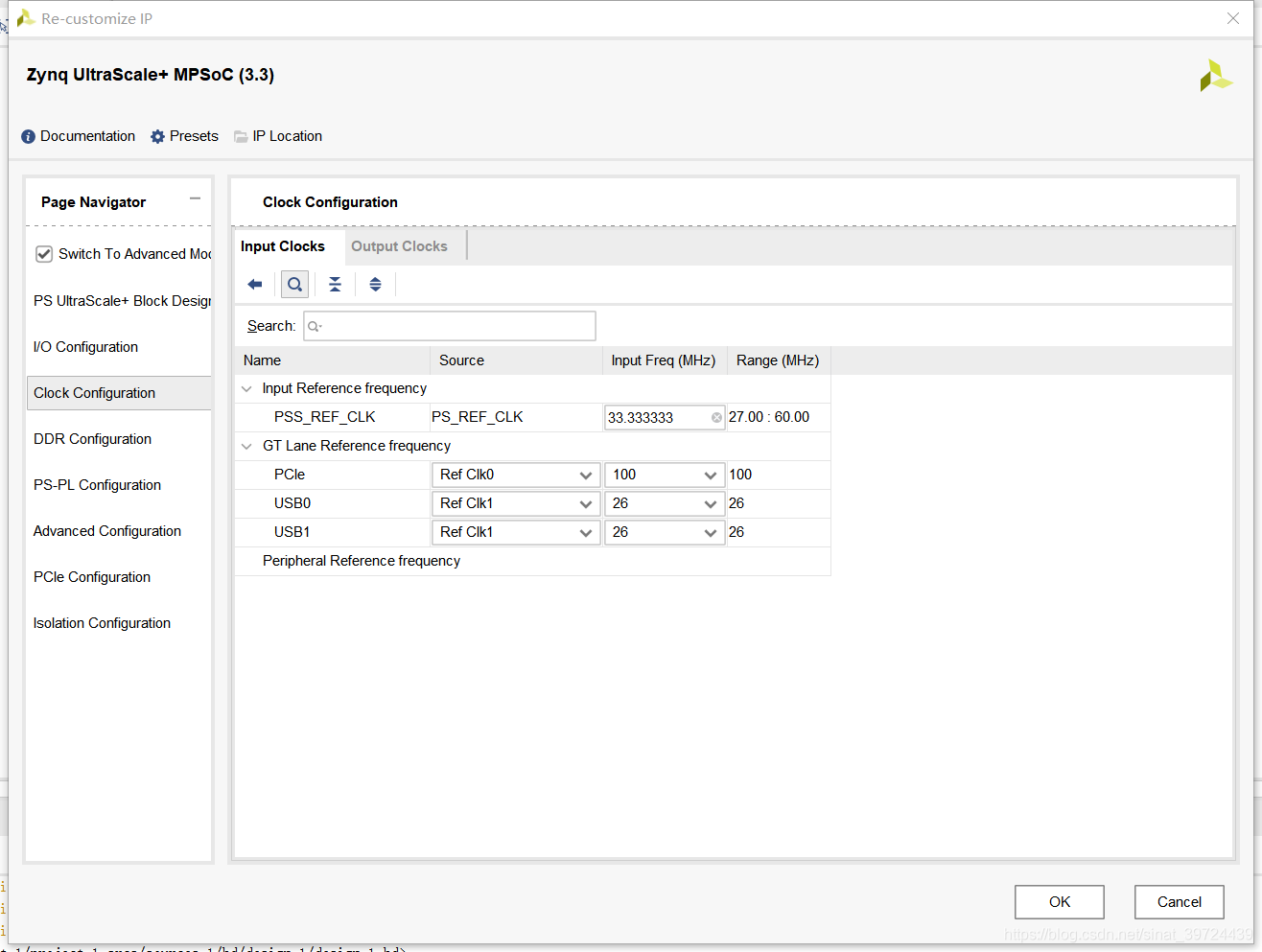Select the USB1 row name
The height and width of the screenshot is (952, 1262).
tap(292, 532)
